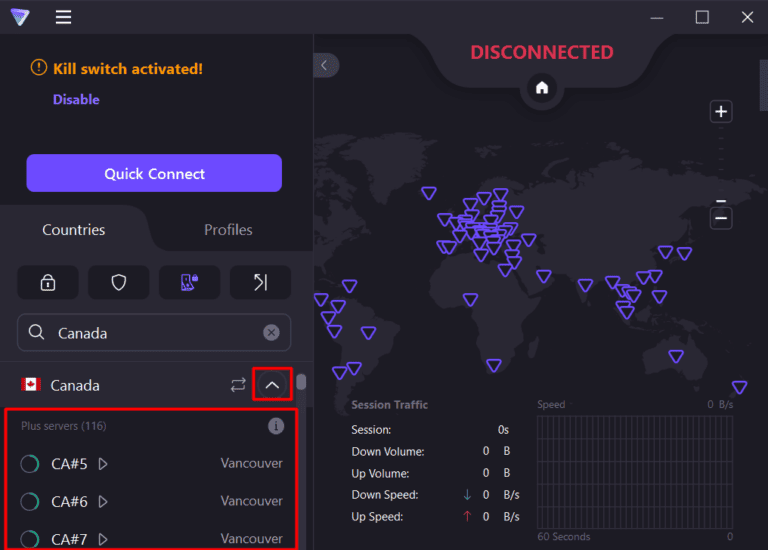Open the hamburger menu
This screenshot has width=768, height=550.
click(63, 17)
